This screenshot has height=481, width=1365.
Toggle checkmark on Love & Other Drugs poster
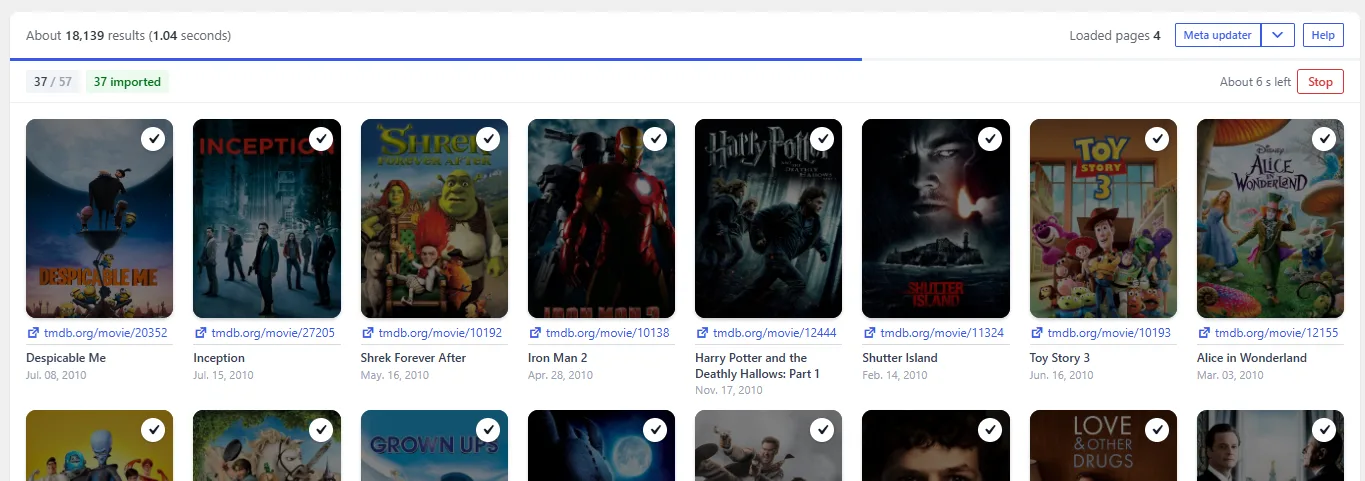[1157, 430]
